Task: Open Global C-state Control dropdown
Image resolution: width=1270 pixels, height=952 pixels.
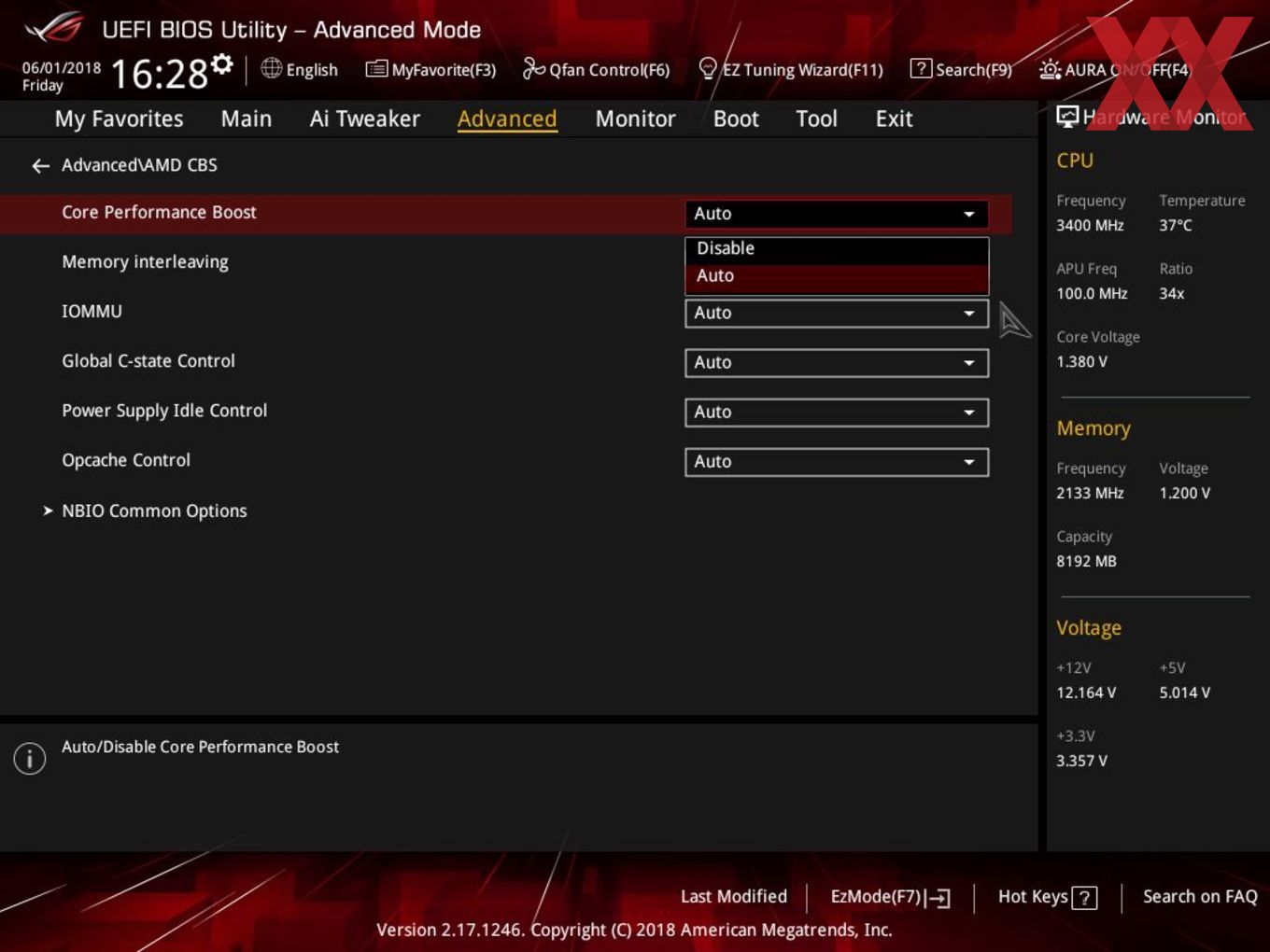Action: click(x=837, y=363)
